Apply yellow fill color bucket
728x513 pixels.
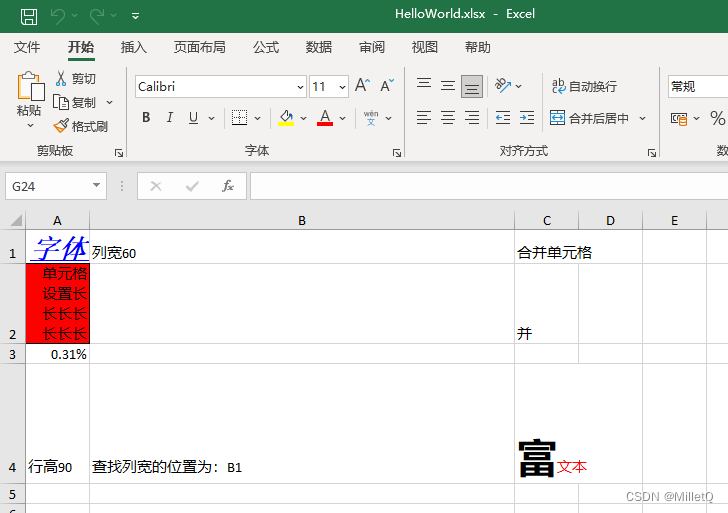pyautogui.click(x=286, y=117)
